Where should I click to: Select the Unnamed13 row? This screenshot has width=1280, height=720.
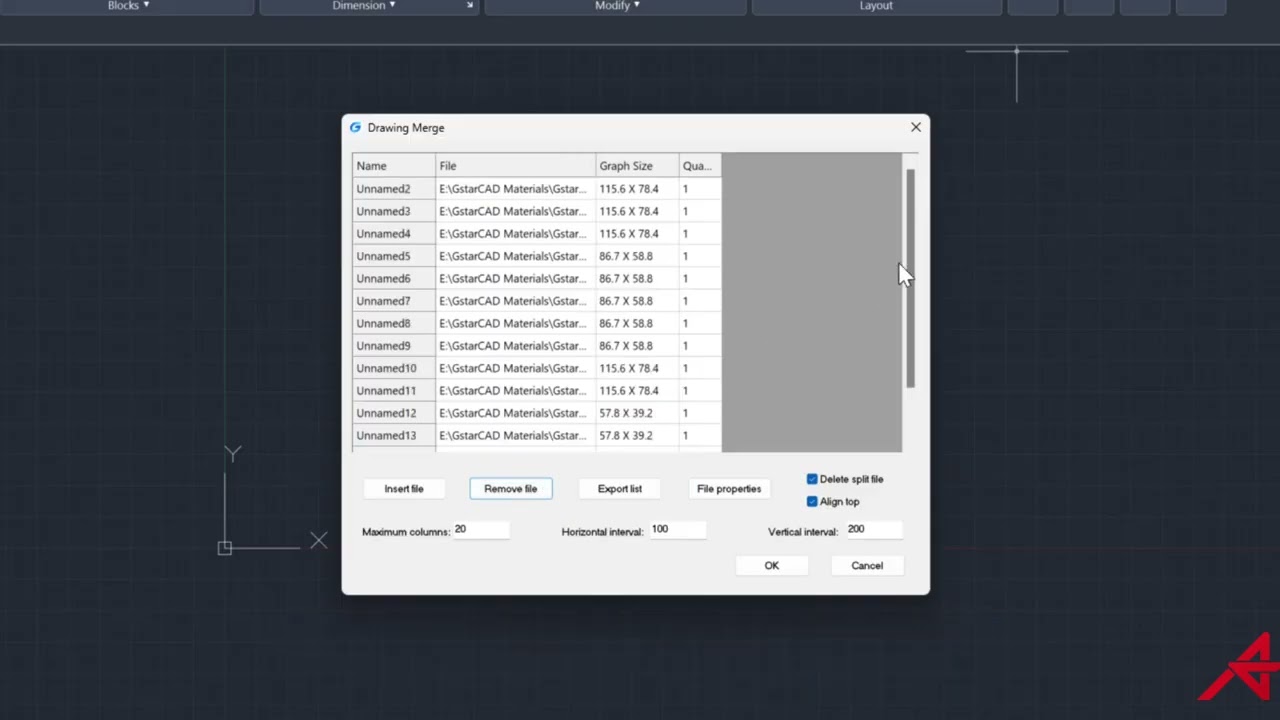pyautogui.click(x=537, y=436)
